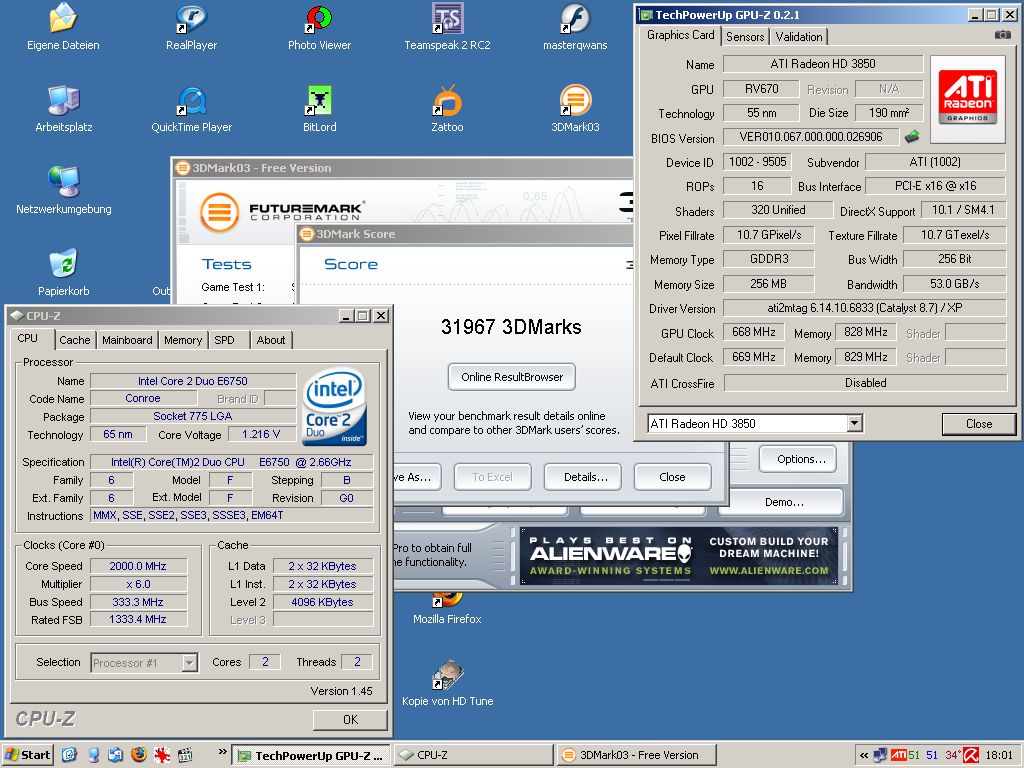Show hidden system tray icons
Image resolution: width=1024 pixels, height=768 pixels.
point(864,755)
